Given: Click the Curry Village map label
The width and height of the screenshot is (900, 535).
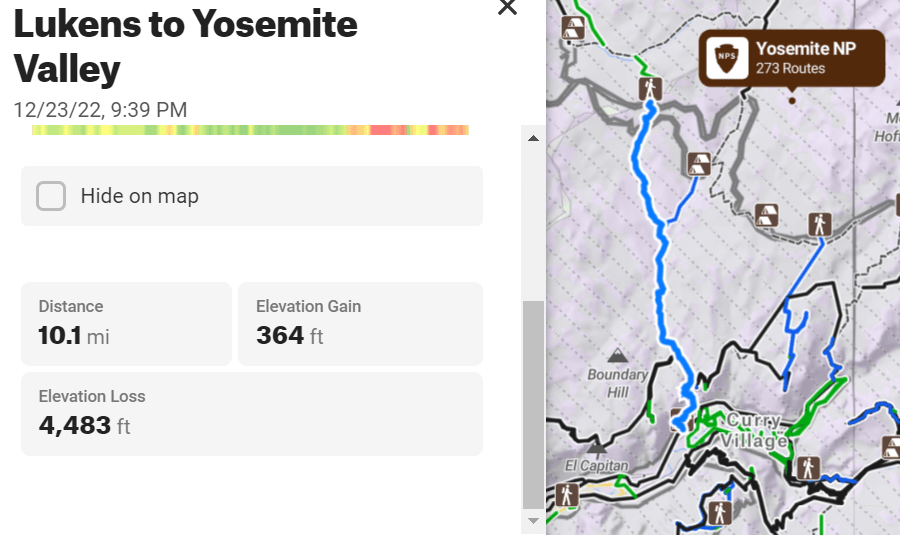Looking at the screenshot, I should (x=757, y=430).
